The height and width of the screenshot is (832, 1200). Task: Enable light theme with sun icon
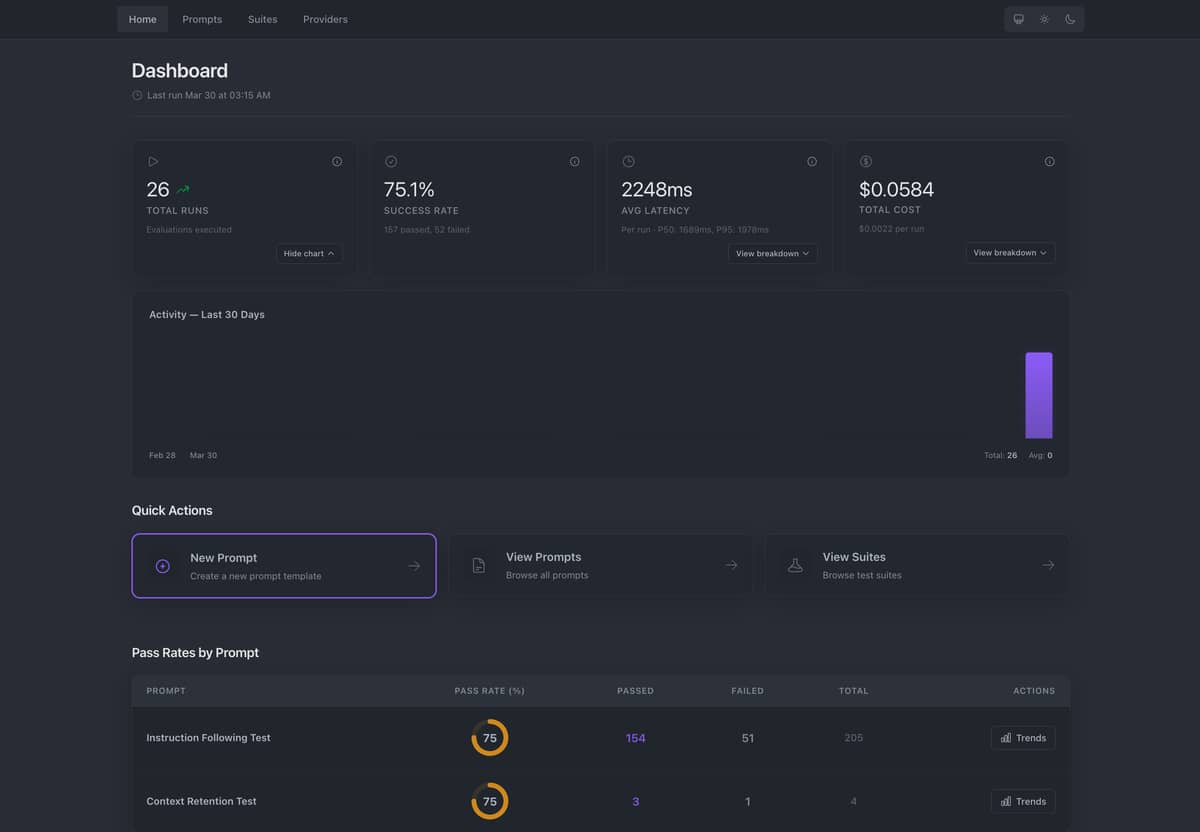pos(1044,19)
